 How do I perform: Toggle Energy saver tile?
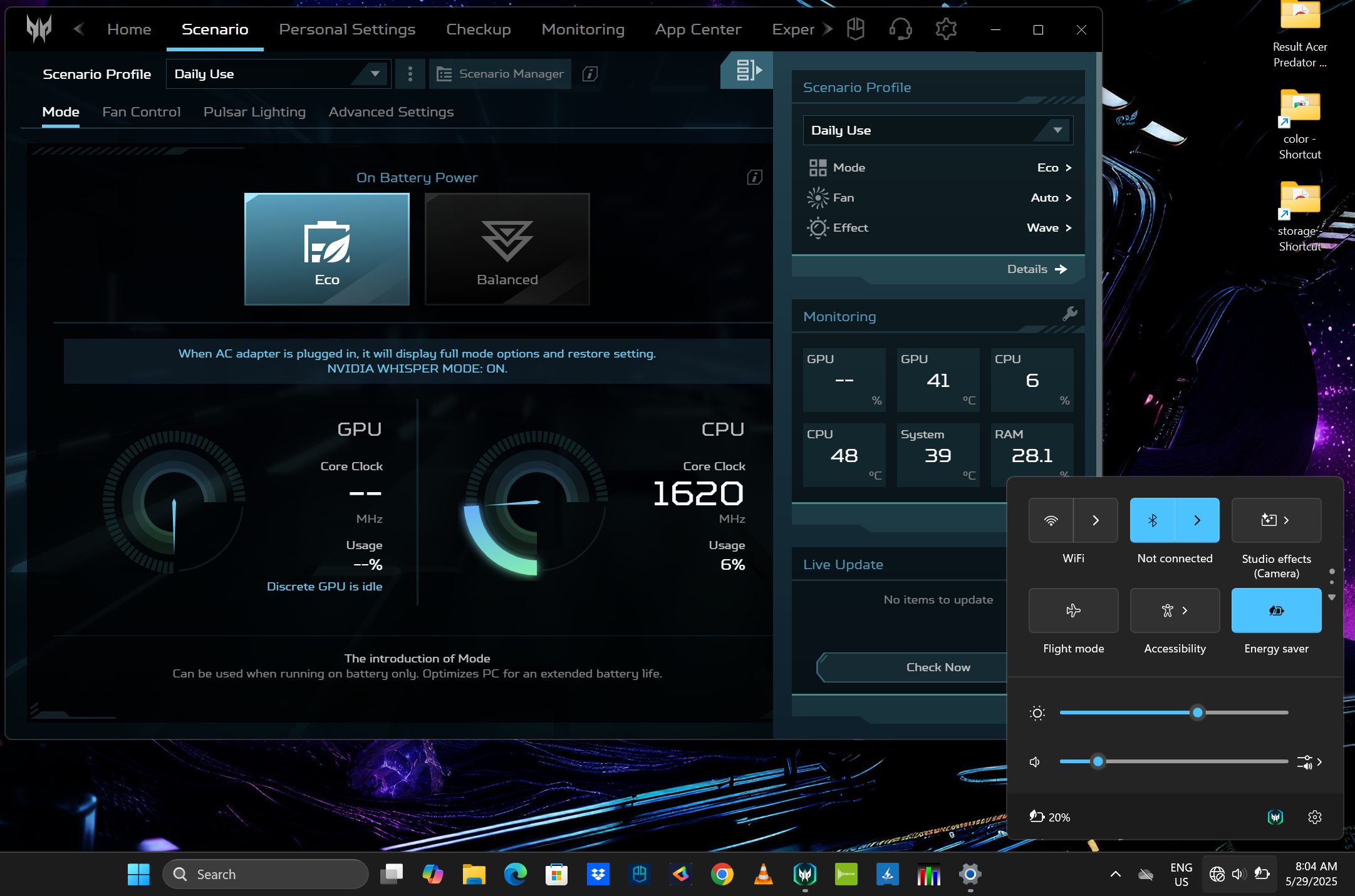[x=1277, y=610]
